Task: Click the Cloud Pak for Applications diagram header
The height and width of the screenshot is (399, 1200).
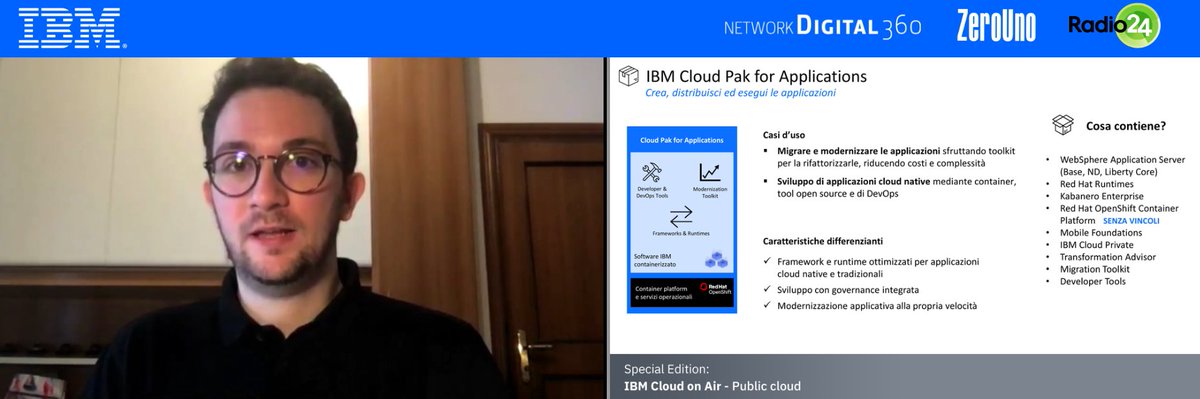Action: [681, 139]
